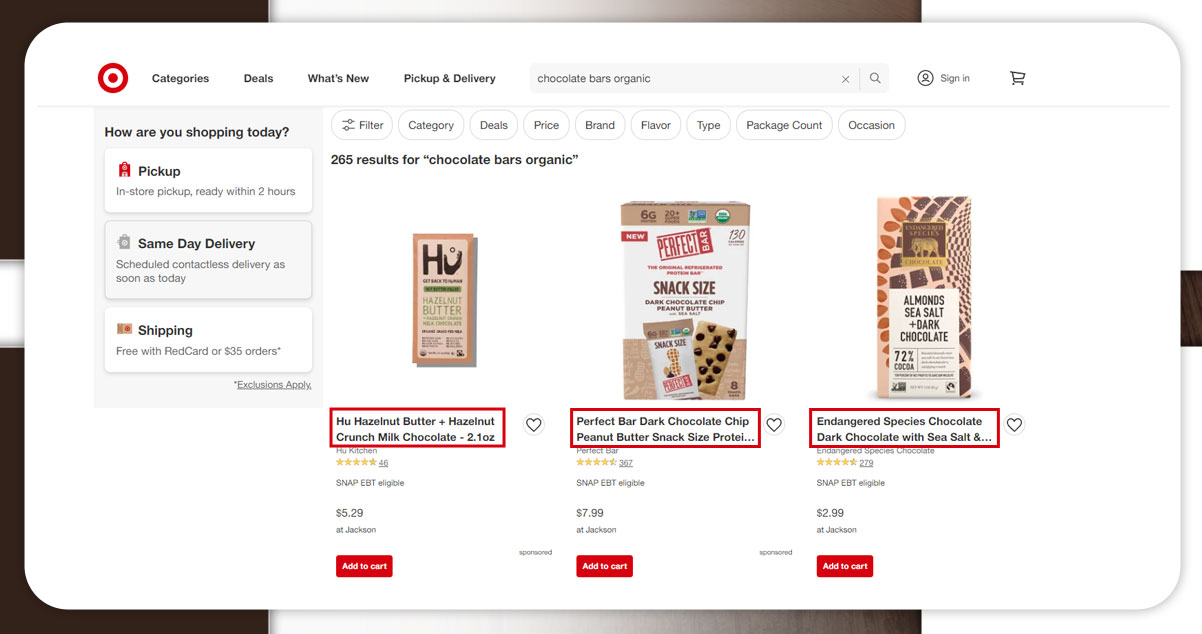Choose the Same Day Delivery option

(x=208, y=260)
